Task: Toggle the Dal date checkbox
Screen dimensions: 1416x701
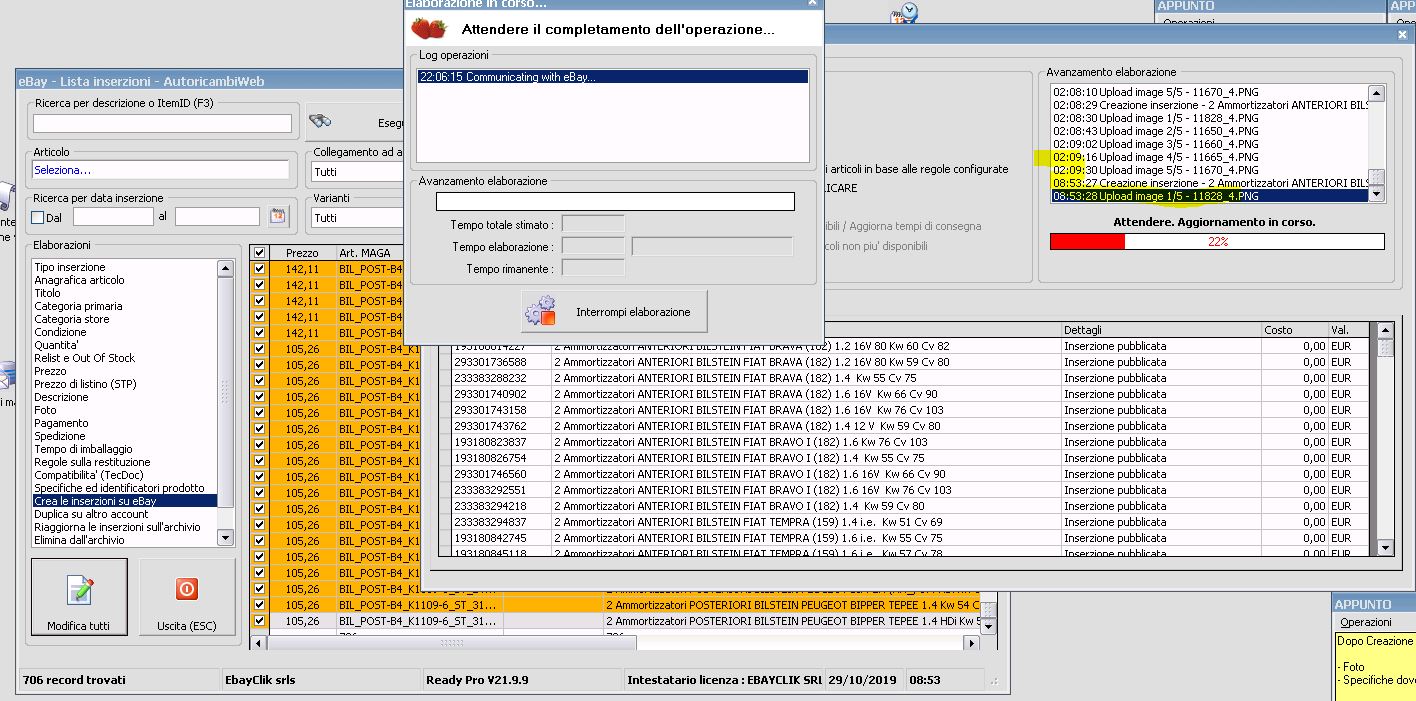Action: (38, 217)
